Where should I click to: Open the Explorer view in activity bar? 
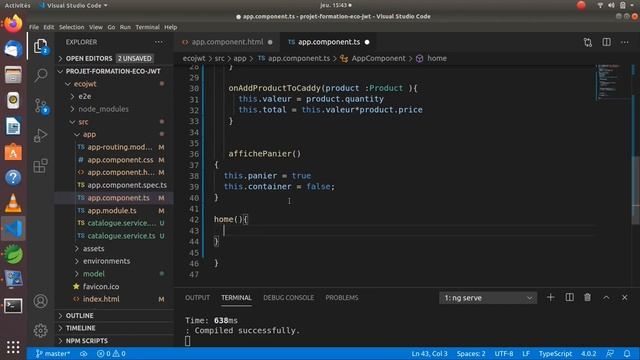point(40,47)
